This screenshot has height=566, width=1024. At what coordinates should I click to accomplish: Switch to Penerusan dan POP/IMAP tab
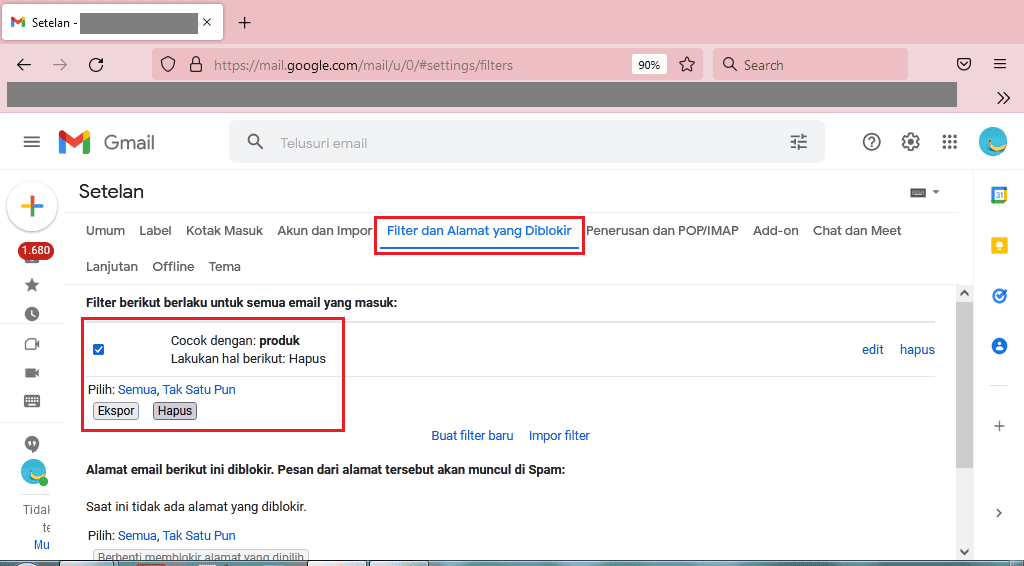(x=662, y=230)
